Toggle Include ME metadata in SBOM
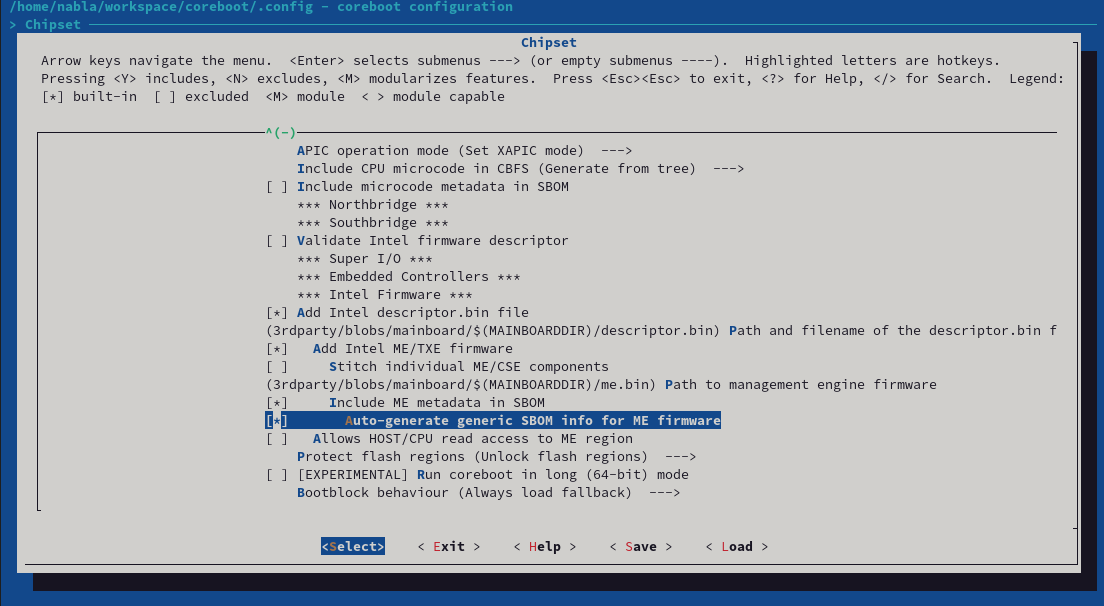The height and width of the screenshot is (606, 1104). tap(277, 403)
